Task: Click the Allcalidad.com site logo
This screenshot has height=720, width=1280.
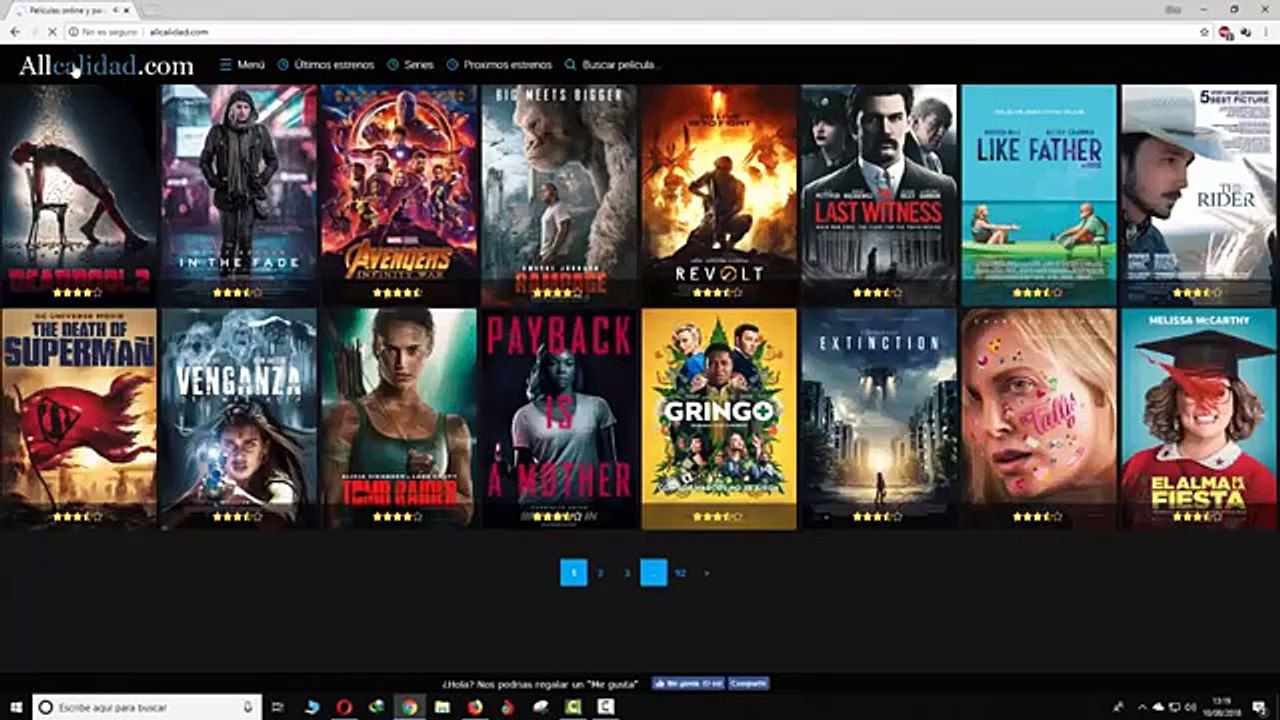Action: click(106, 66)
